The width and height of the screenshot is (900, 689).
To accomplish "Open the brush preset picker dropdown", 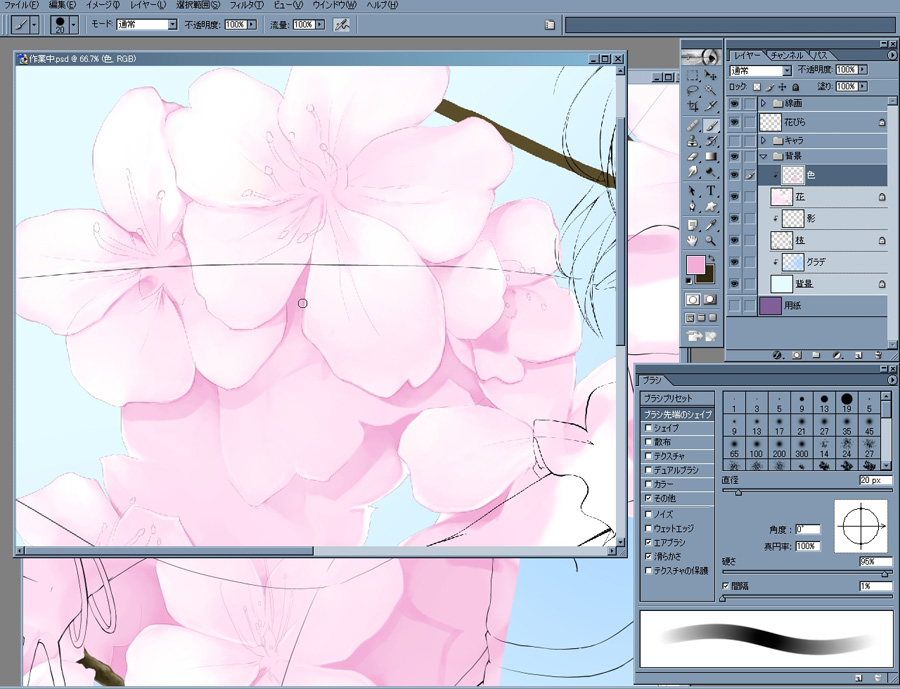I will [73, 25].
